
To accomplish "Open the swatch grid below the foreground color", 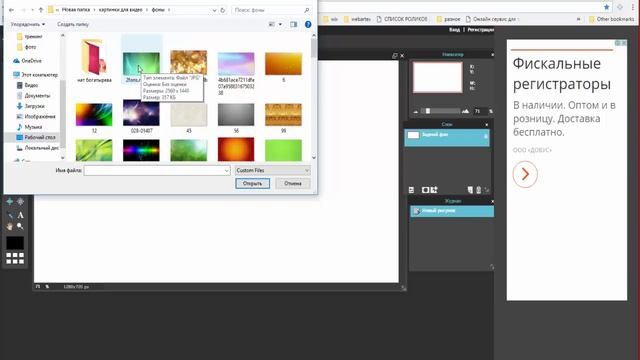I will point(15,258).
